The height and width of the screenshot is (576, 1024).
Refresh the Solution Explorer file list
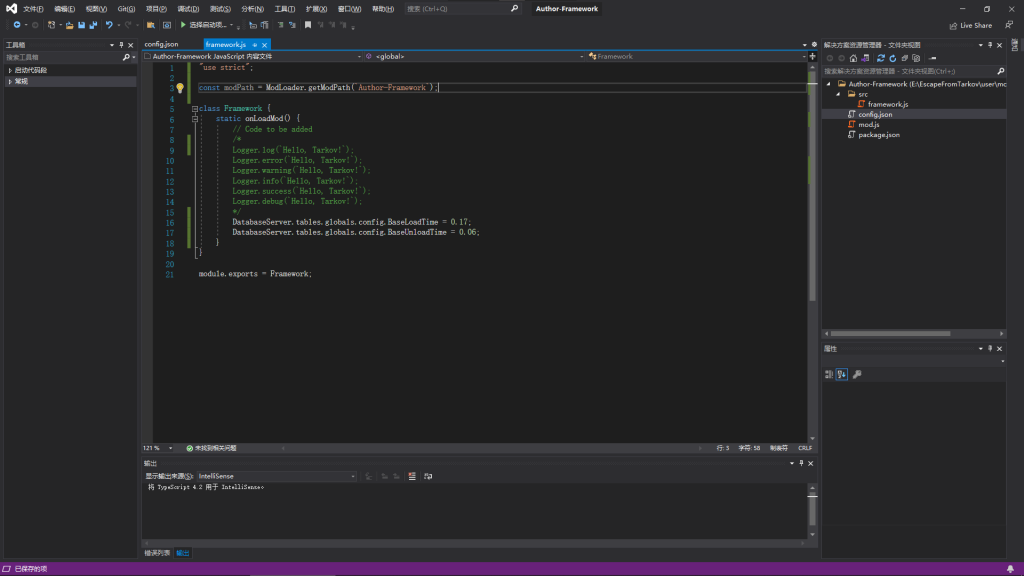(x=893, y=58)
